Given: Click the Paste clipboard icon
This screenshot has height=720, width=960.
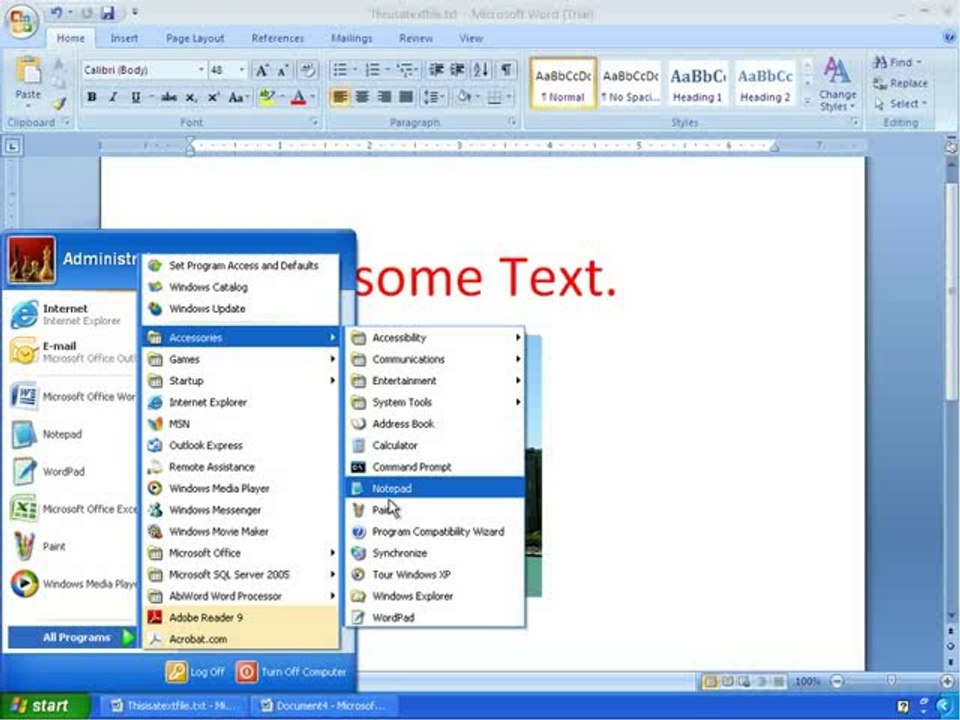Looking at the screenshot, I should 28,78.
